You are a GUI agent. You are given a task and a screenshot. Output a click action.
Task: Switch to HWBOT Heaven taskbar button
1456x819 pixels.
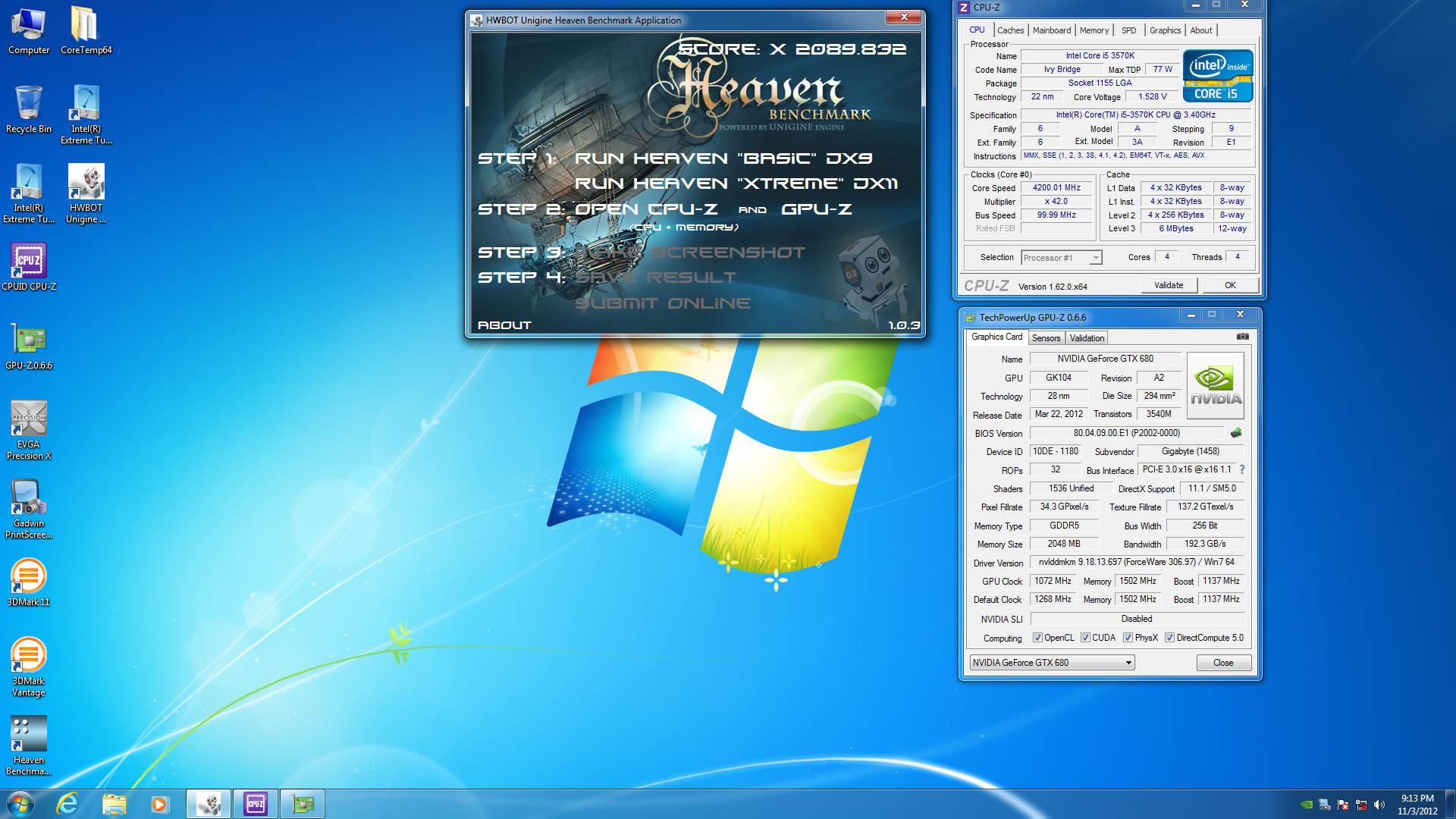[x=209, y=804]
